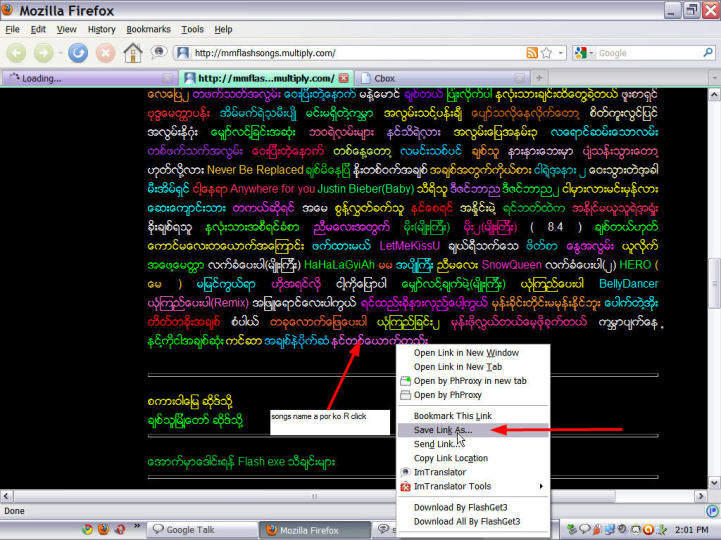Go to Home using the house icon
Screen dimensions: 721x540
coord(133,52)
